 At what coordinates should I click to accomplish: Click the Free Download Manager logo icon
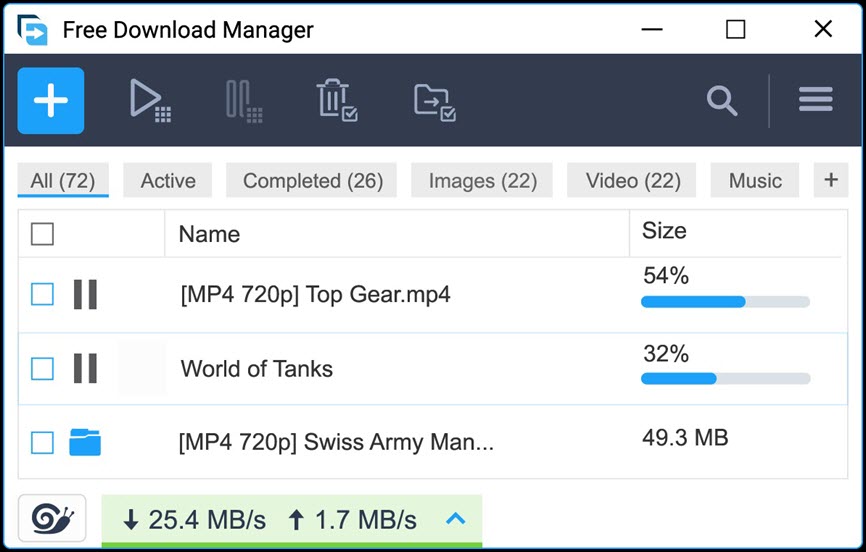click(32, 29)
